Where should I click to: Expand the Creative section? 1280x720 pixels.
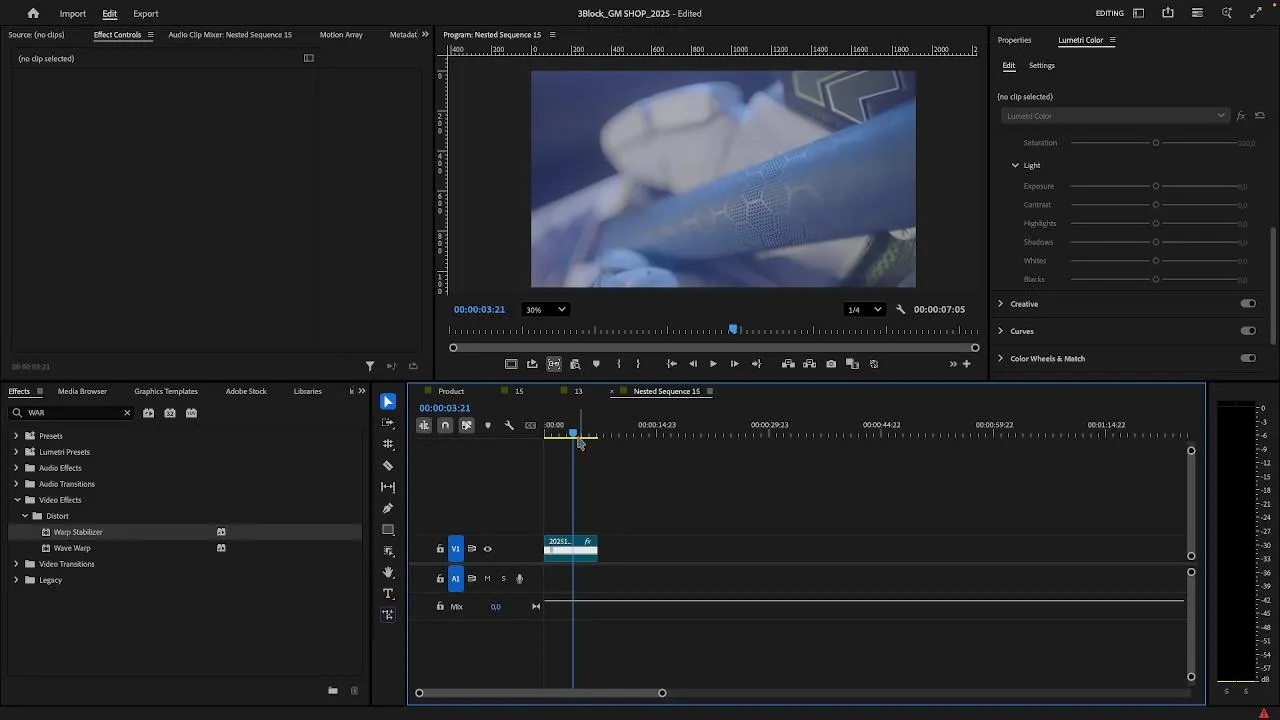tap(1001, 304)
